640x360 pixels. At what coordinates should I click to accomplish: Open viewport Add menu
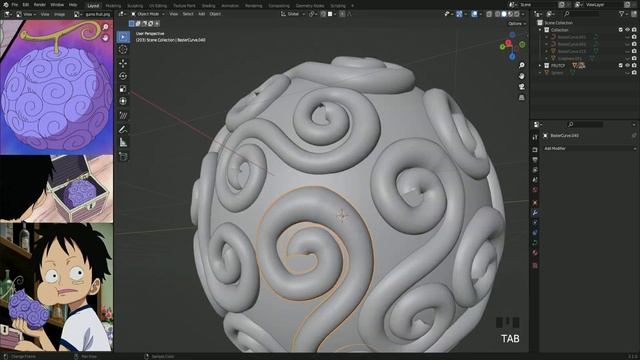click(x=202, y=14)
